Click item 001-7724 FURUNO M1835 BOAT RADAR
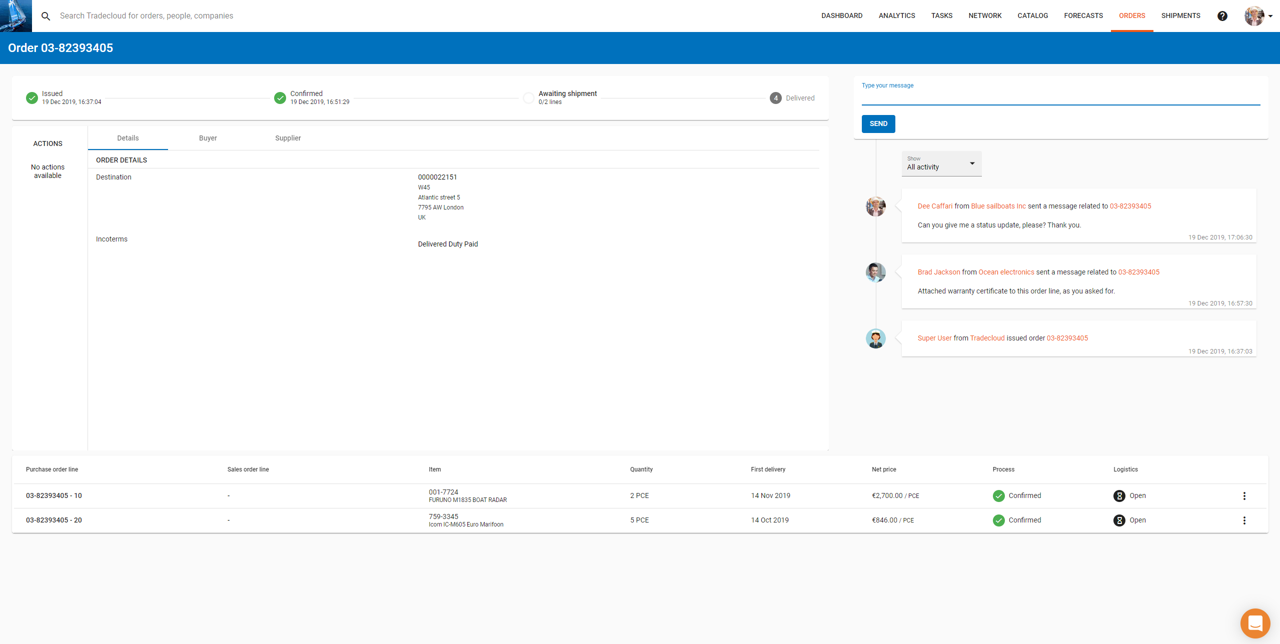The height and width of the screenshot is (644, 1280). point(468,496)
